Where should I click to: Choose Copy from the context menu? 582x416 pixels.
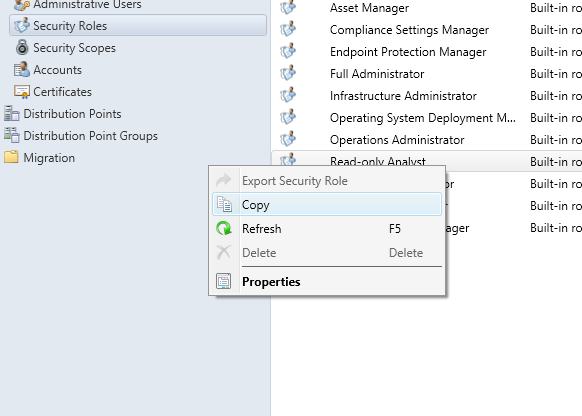(x=327, y=204)
